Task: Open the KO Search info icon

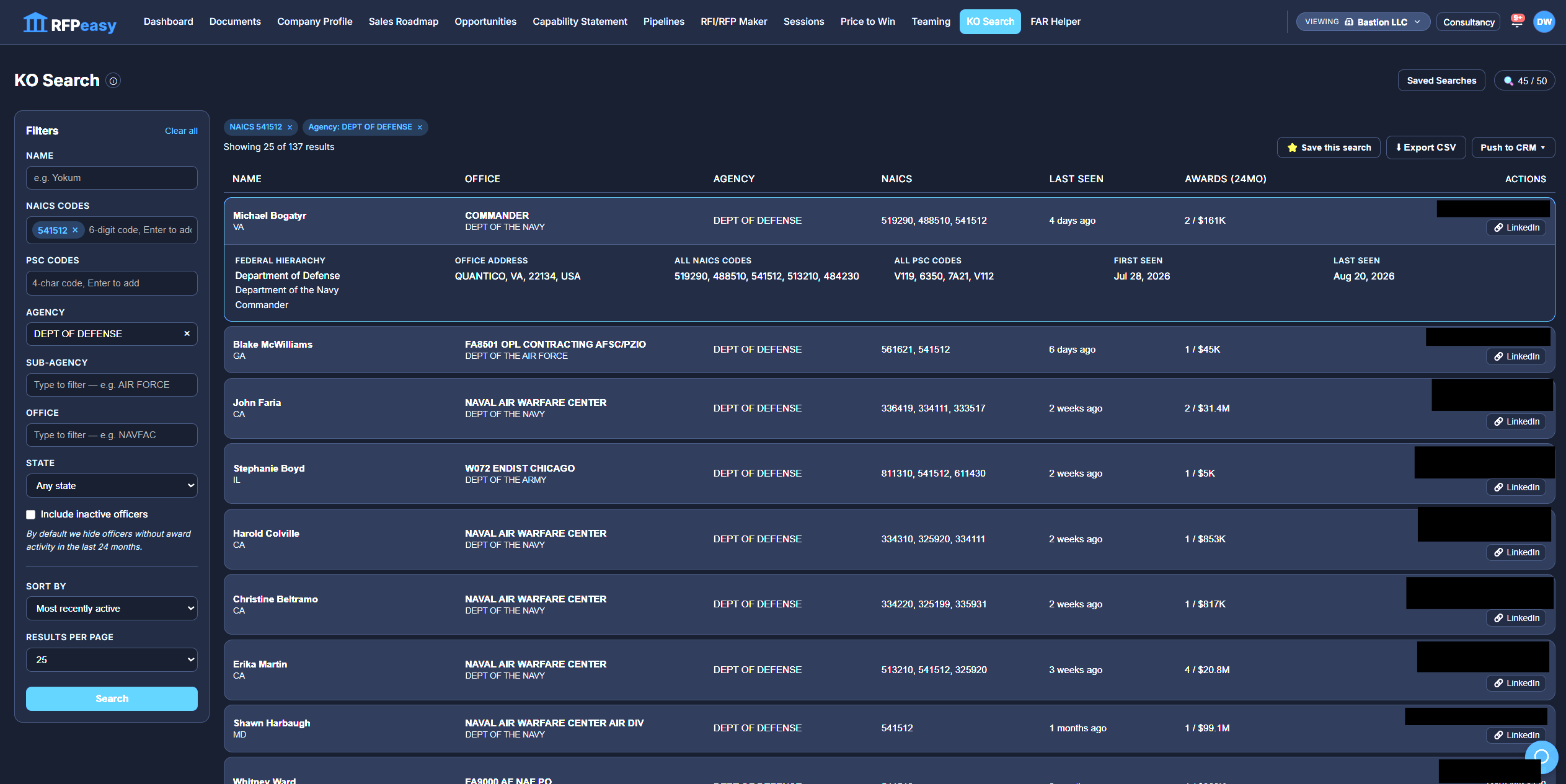Action: pyautogui.click(x=113, y=81)
